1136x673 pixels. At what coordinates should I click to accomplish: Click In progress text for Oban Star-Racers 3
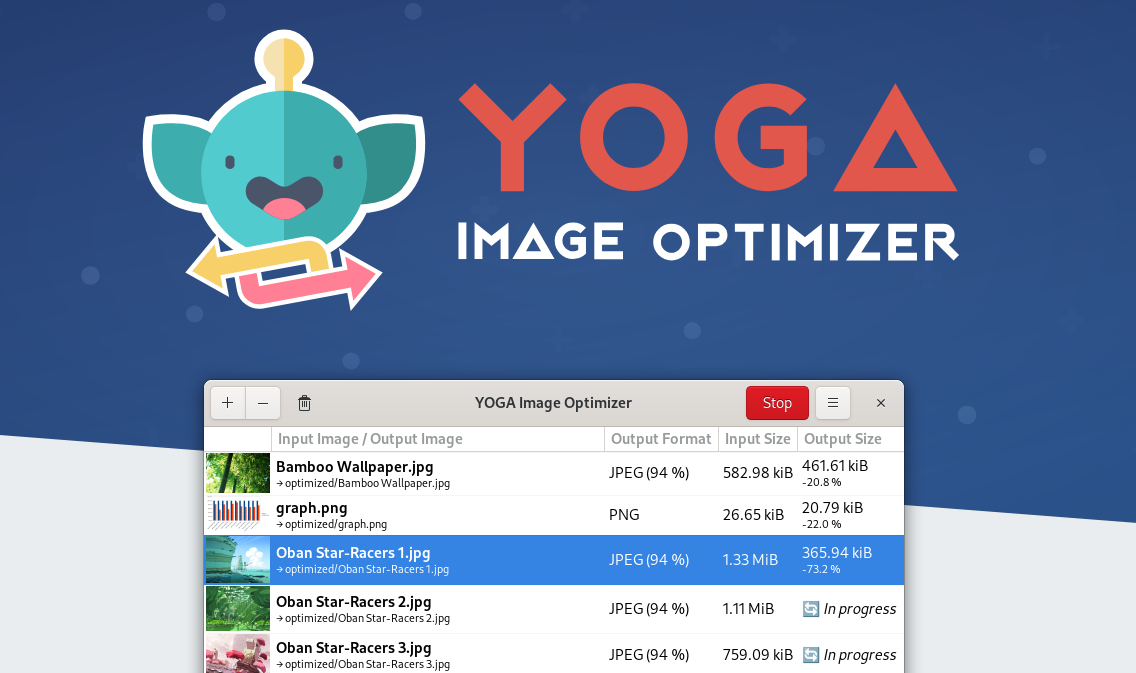[859, 655]
